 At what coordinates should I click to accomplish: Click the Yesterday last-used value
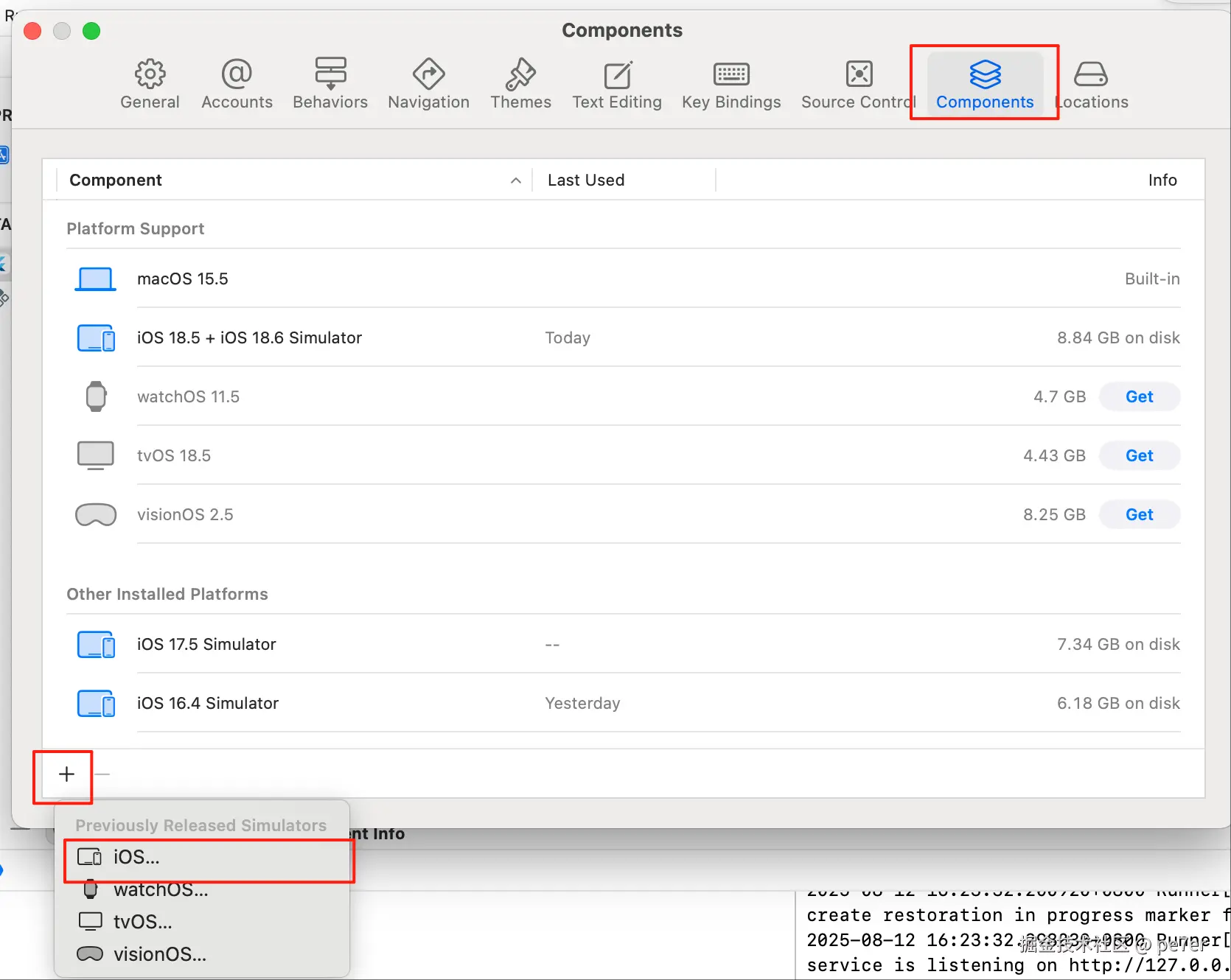[x=582, y=703]
